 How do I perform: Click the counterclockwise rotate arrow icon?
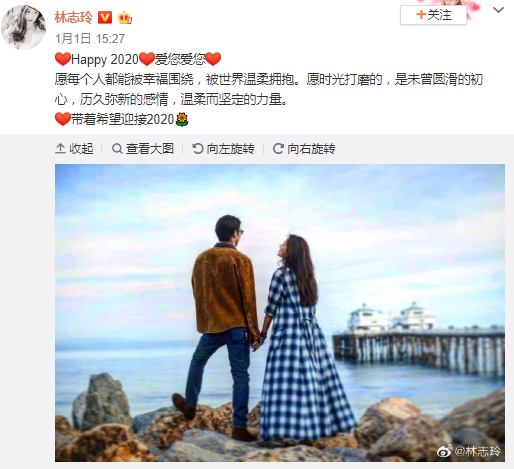198,149
